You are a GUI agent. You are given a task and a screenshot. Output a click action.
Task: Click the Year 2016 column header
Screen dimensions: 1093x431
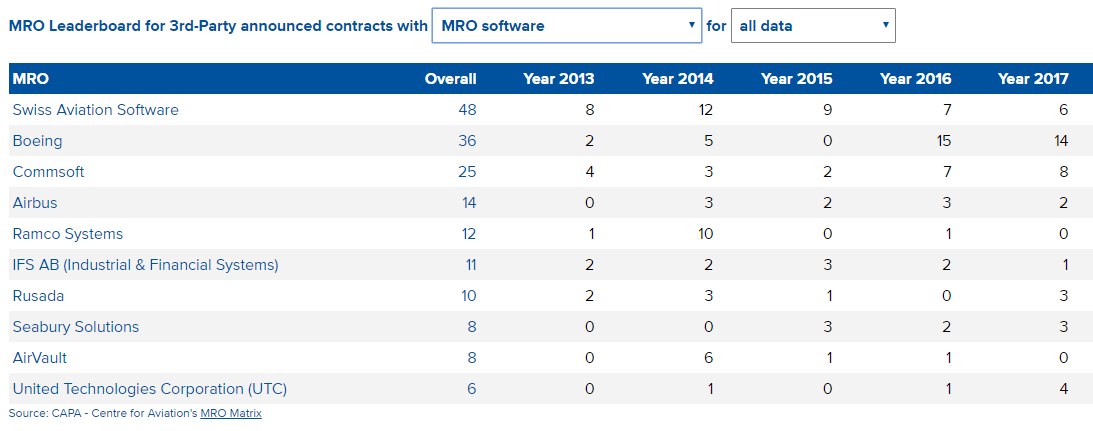915,79
